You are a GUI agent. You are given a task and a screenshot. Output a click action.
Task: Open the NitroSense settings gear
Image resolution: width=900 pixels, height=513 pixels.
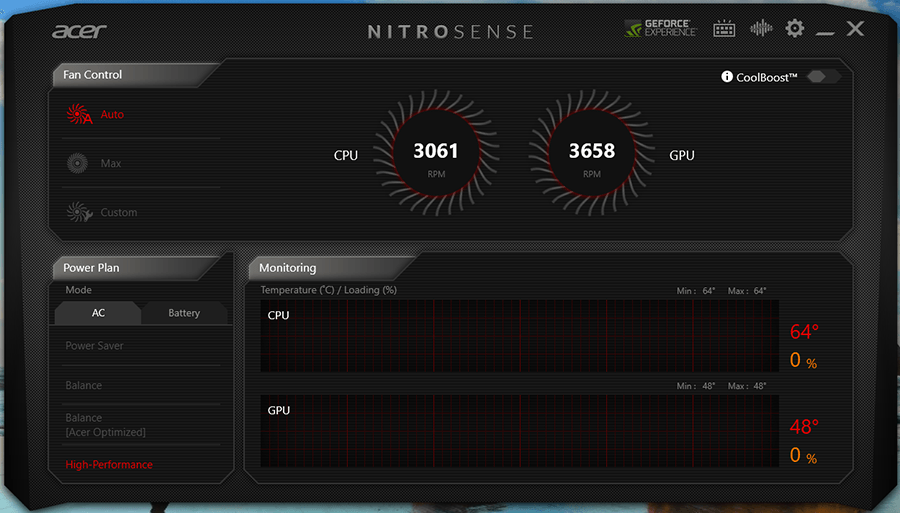pyautogui.click(x=794, y=29)
